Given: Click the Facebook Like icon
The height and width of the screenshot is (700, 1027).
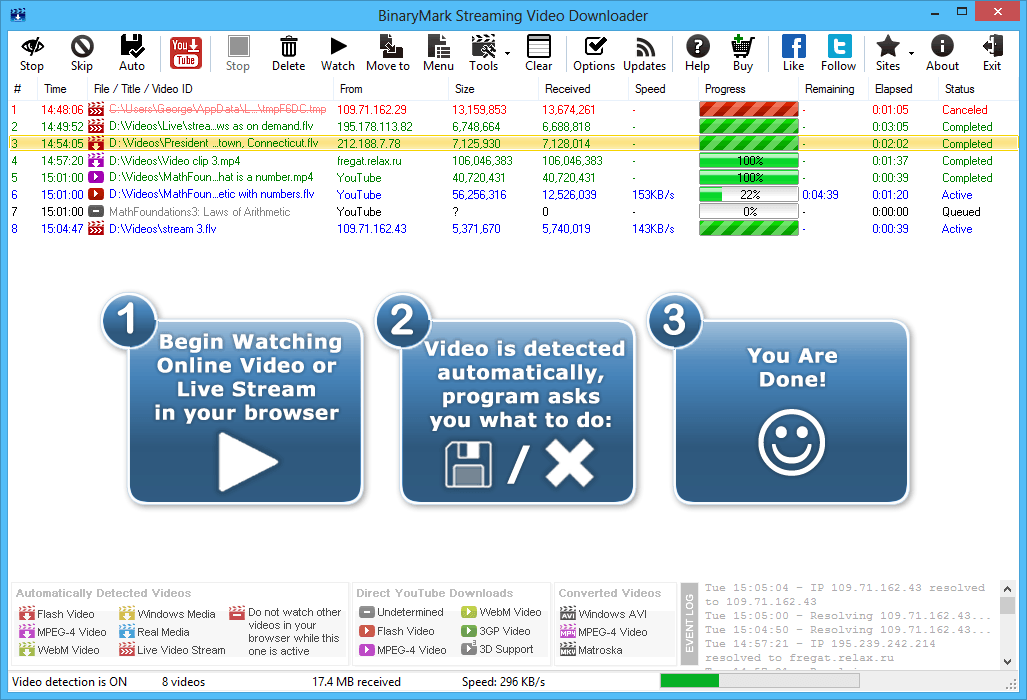Looking at the screenshot, I should (x=793, y=46).
